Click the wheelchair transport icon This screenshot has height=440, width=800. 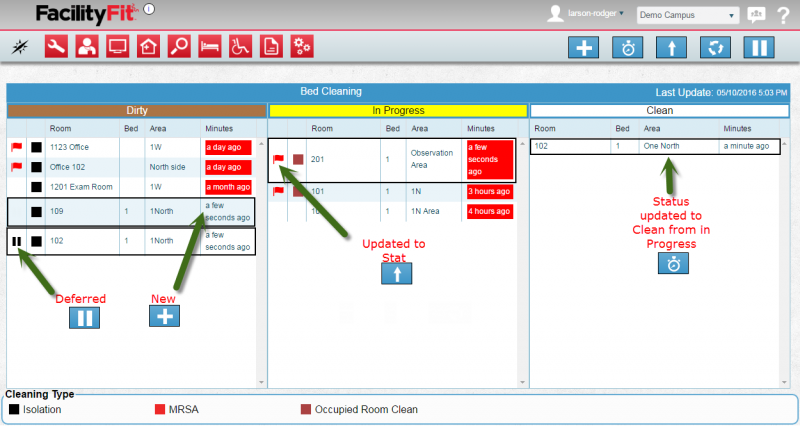(x=241, y=46)
